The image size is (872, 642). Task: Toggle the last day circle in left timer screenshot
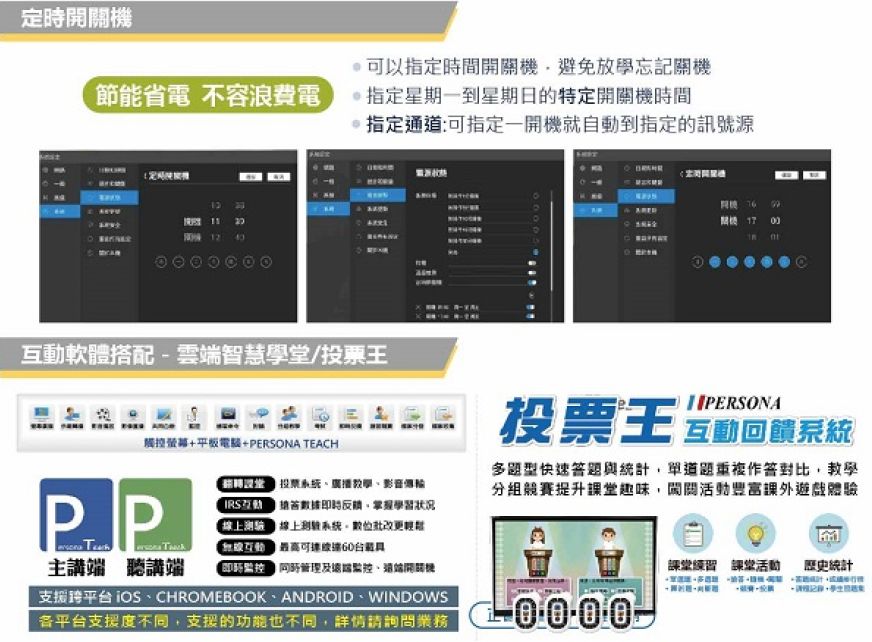point(266,261)
